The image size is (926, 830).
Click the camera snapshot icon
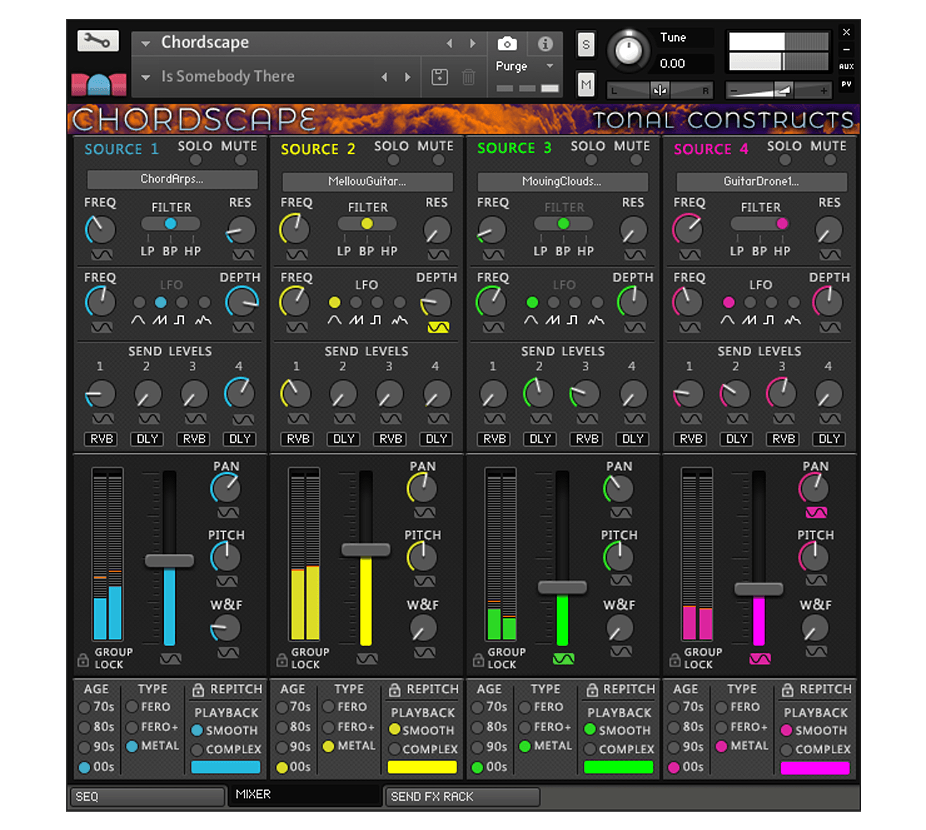point(507,44)
